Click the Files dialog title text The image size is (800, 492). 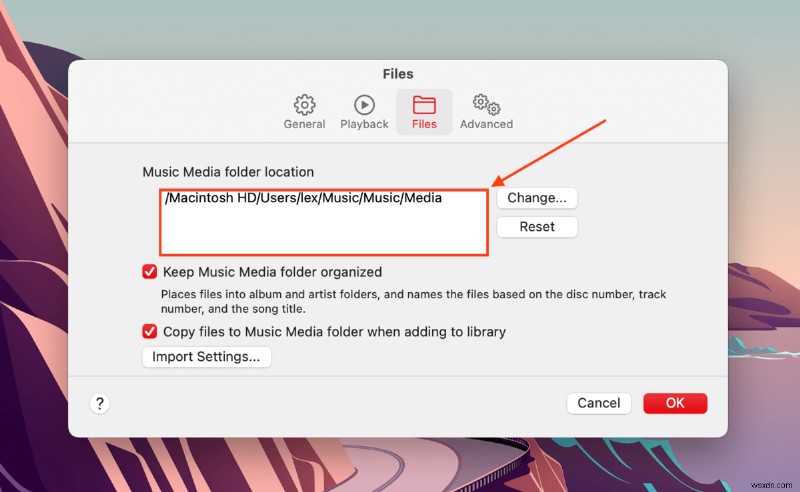[x=398, y=74]
